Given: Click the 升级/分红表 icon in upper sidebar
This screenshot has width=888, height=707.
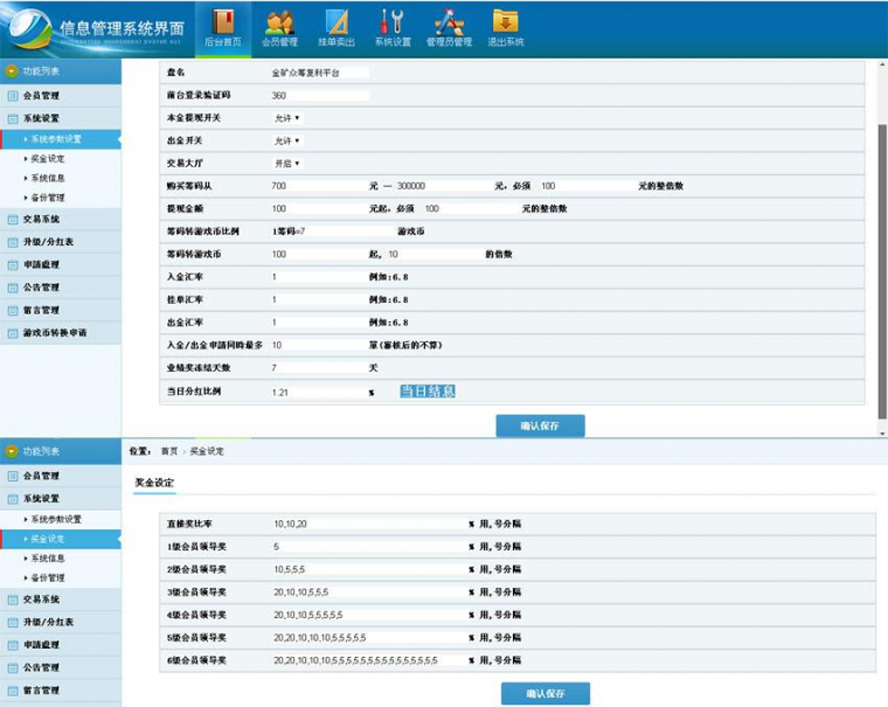Looking at the screenshot, I should pos(13,242).
